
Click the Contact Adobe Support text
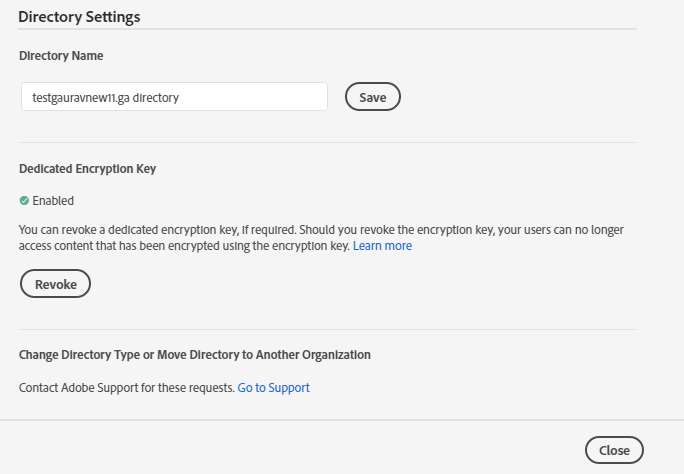click(x=127, y=387)
